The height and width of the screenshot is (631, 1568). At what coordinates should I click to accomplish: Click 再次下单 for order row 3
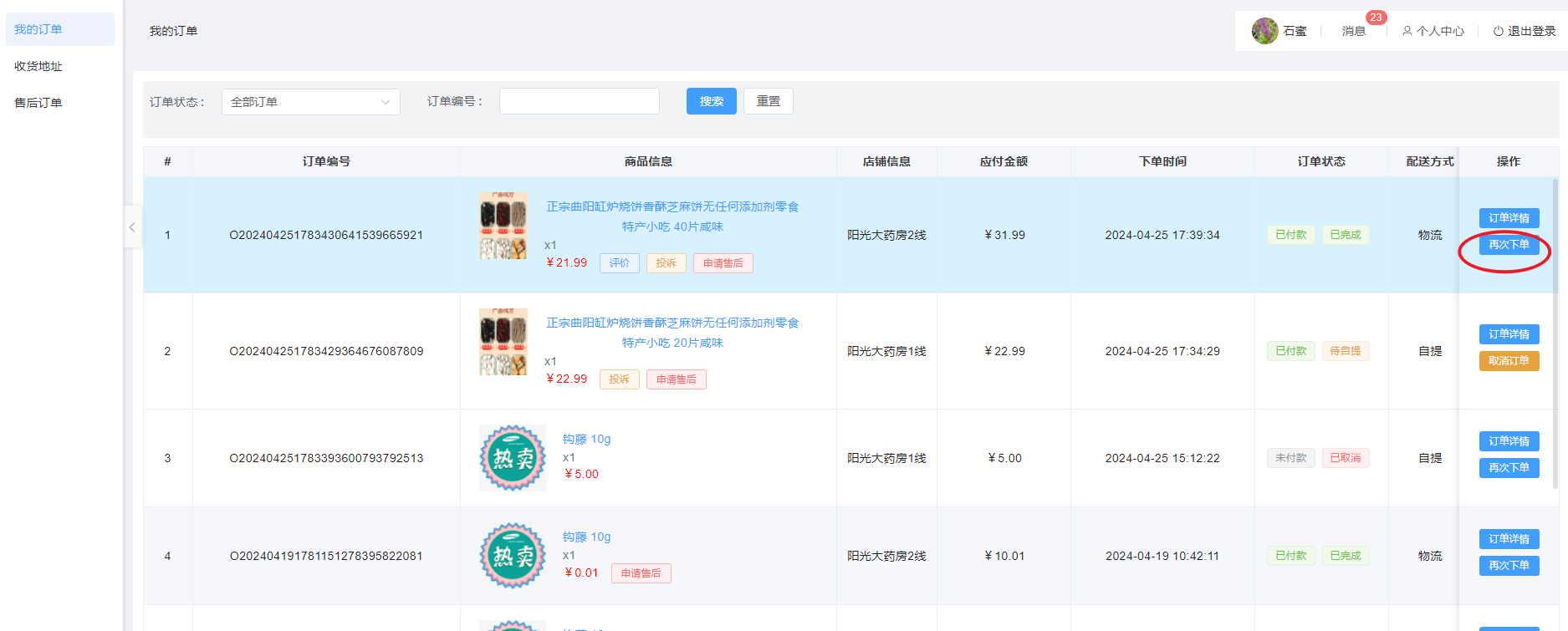click(x=1509, y=468)
